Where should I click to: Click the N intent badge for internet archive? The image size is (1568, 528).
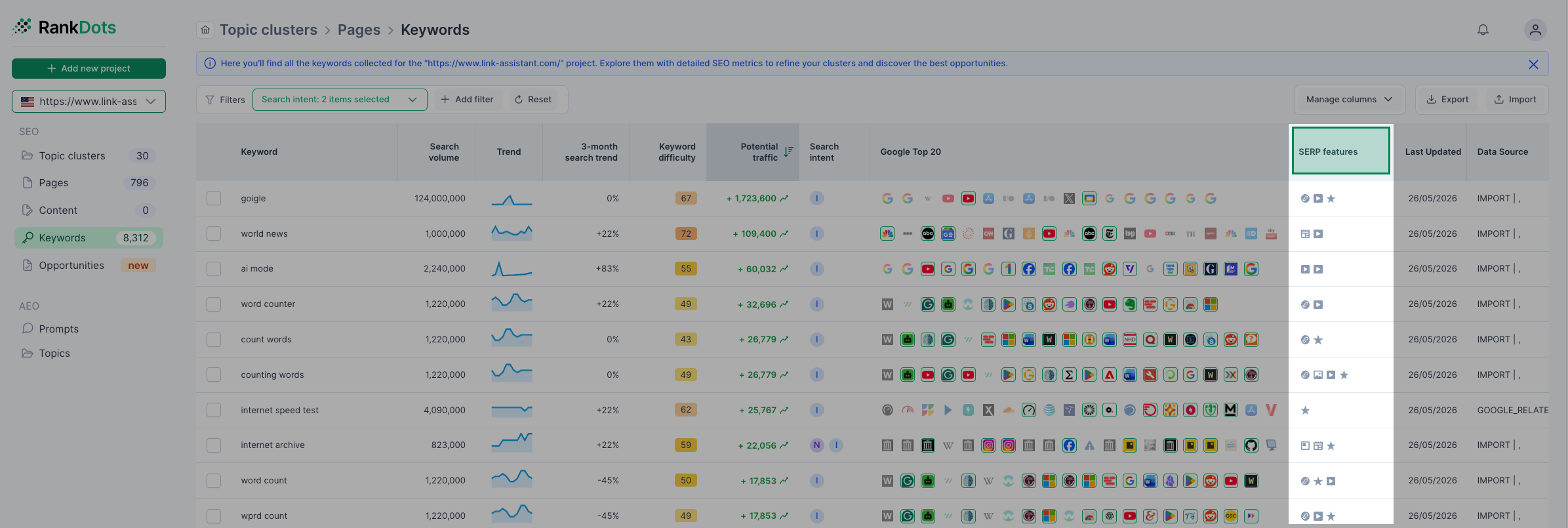click(816, 445)
